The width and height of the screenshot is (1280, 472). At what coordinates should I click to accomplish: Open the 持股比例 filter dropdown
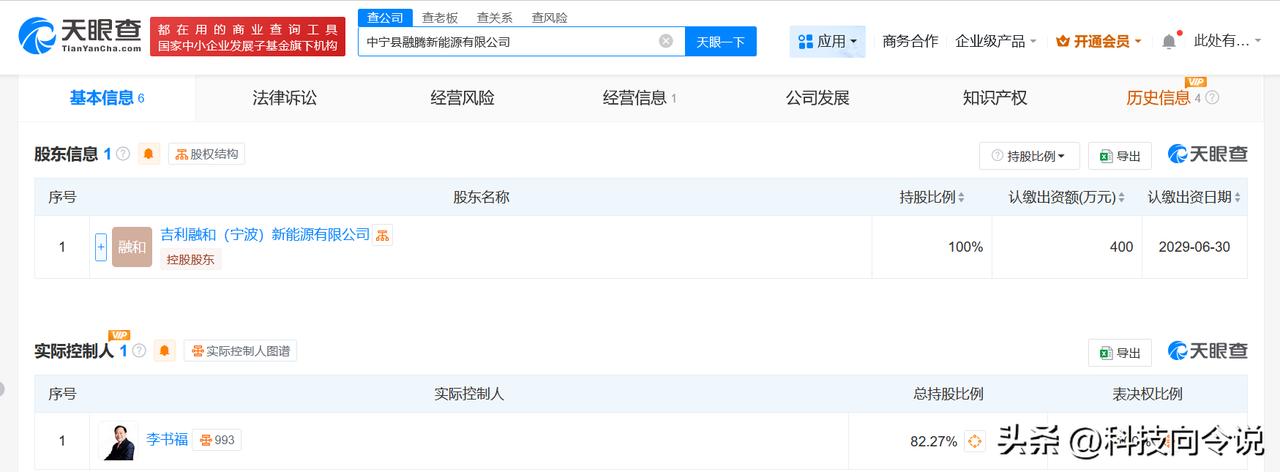1029,156
